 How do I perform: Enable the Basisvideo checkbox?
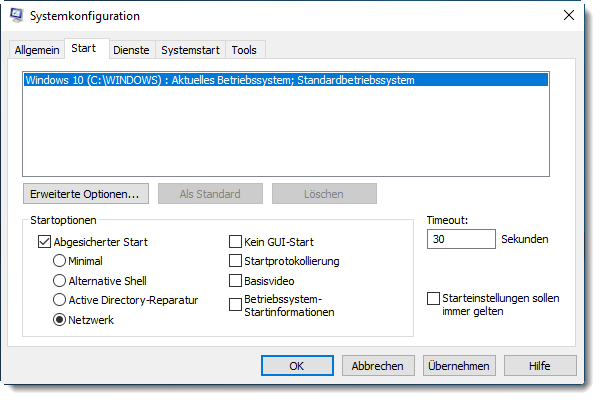point(235,281)
